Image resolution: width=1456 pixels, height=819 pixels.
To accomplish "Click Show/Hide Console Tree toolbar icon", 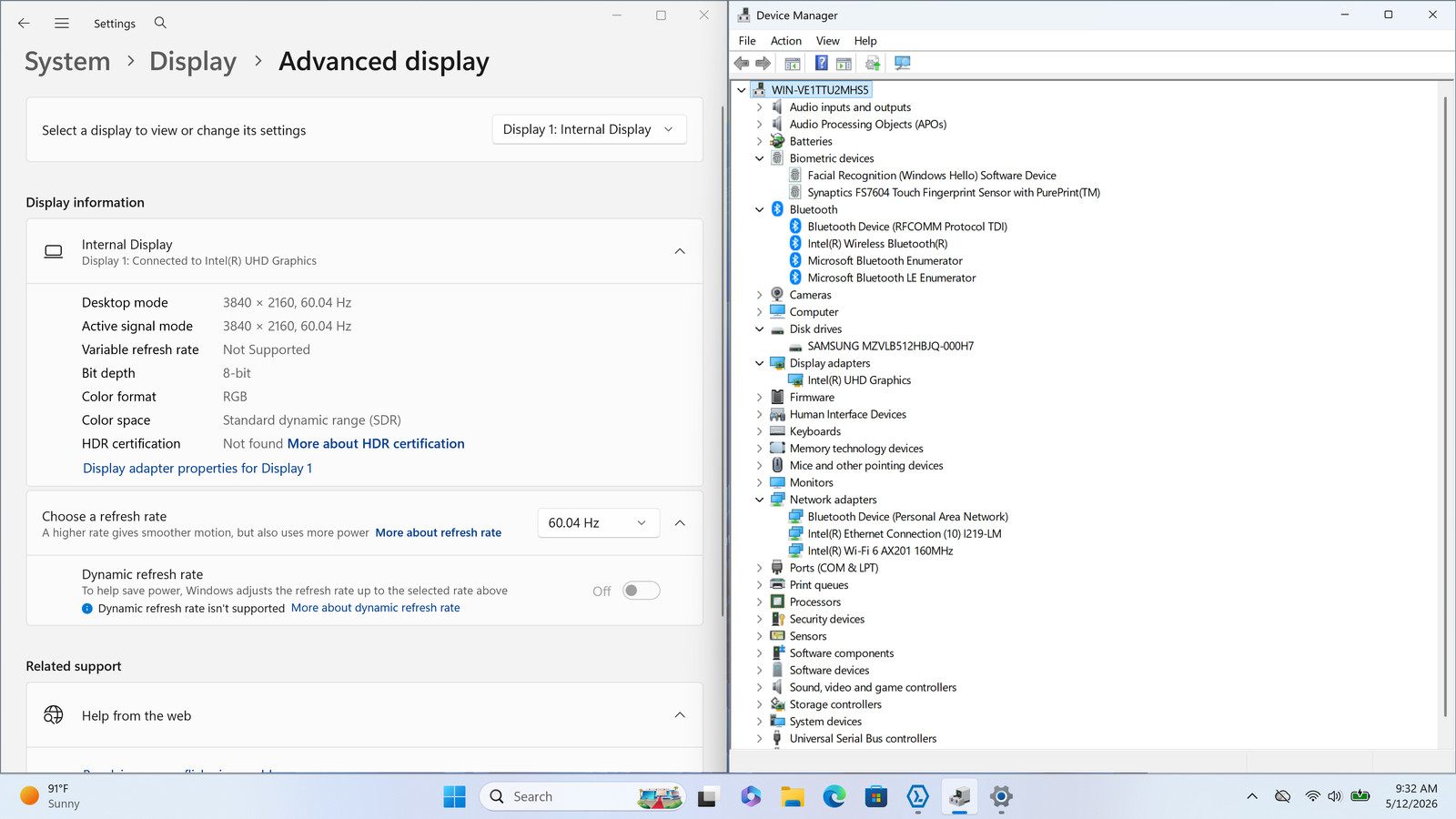I will (x=793, y=63).
